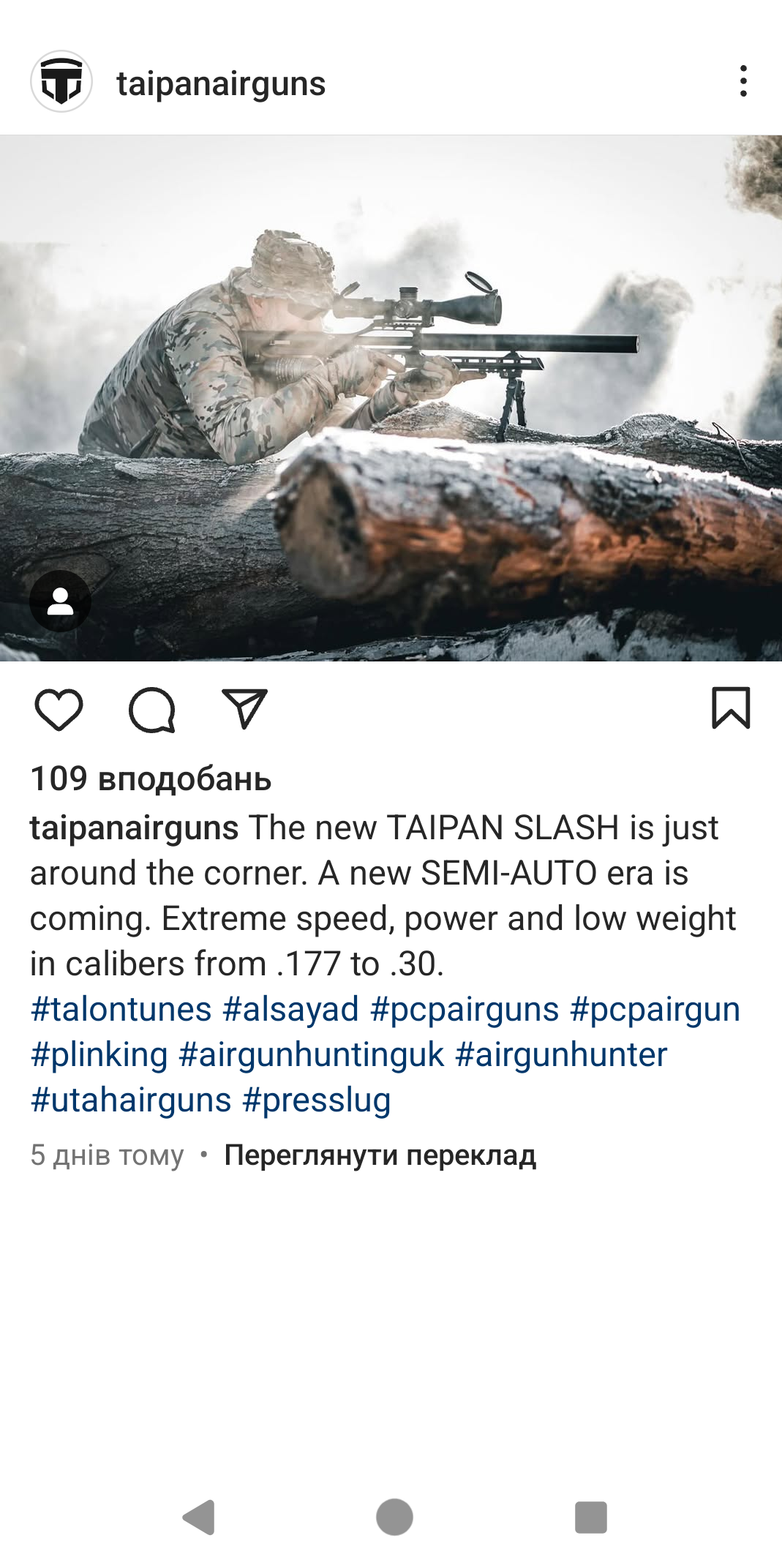Open the #plinking hashtag
Image resolution: width=782 pixels, height=1568 pixels.
pos(99,1054)
